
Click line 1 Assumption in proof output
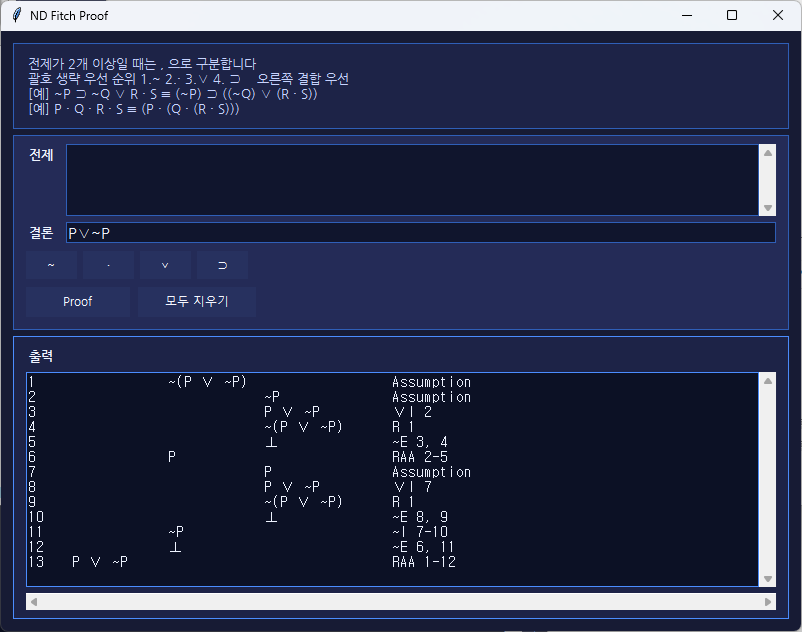(x=431, y=382)
